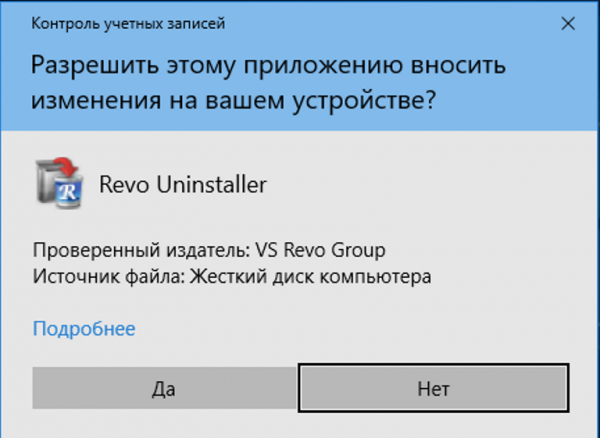Choose Нет to block Revo Uninstaller
The width and height of the screenshot is (600, 438).
(433, 388)
